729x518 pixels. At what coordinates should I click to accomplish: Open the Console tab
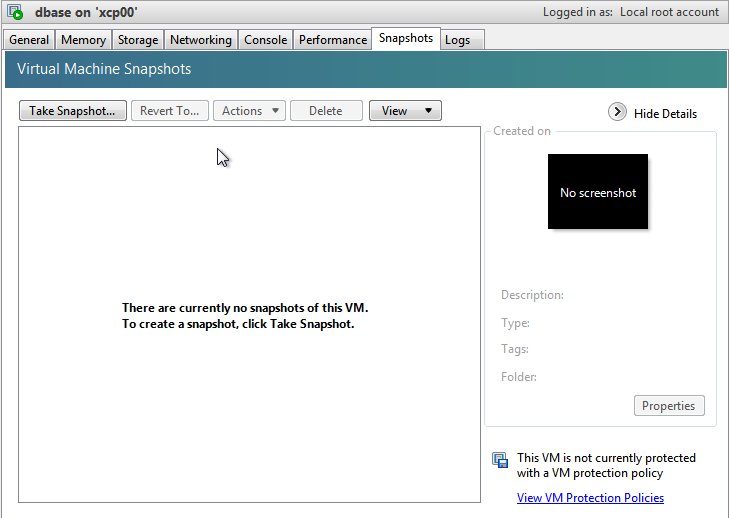pos(265,40)
